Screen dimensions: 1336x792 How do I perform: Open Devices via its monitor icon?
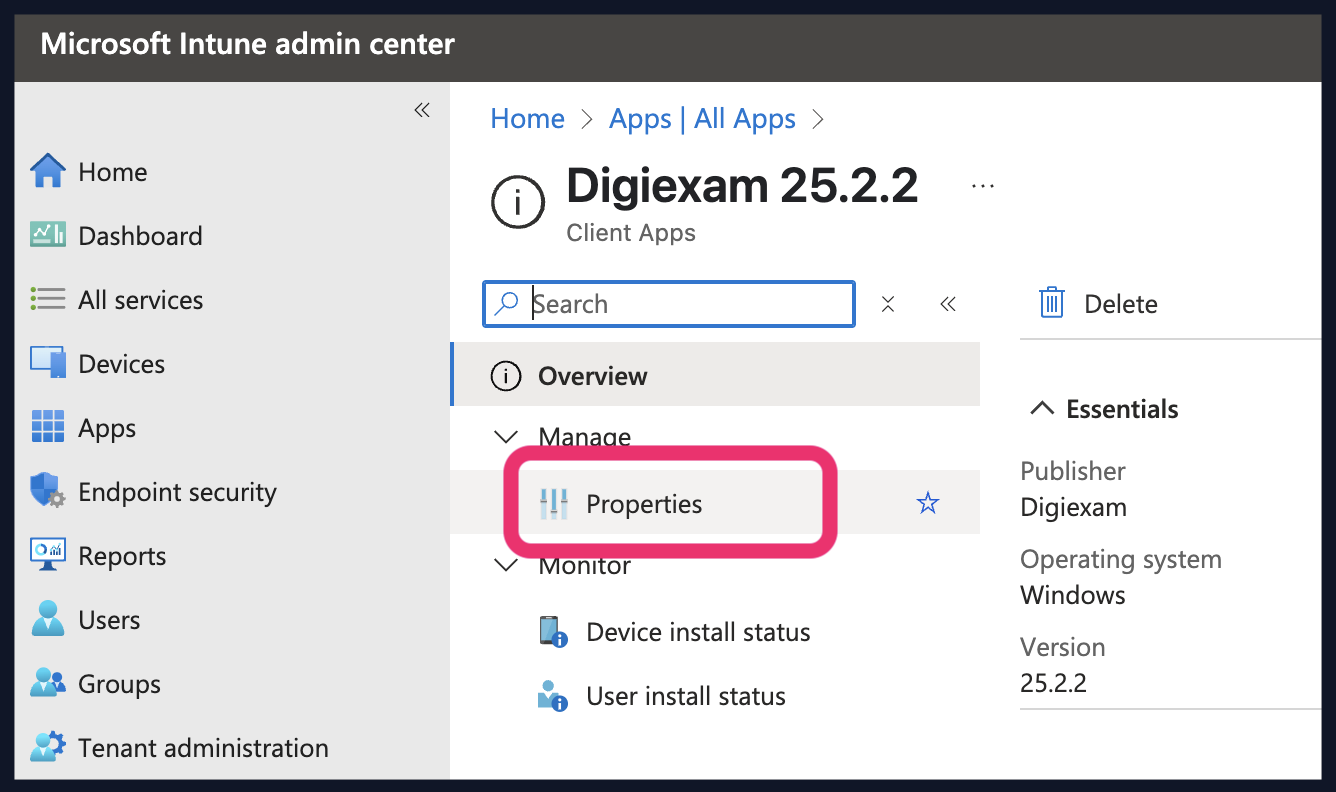(48, 364)
